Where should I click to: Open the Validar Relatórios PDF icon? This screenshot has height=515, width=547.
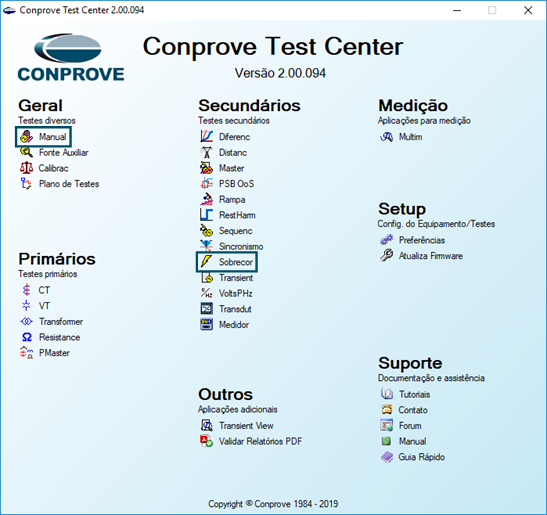coord(207,441)
